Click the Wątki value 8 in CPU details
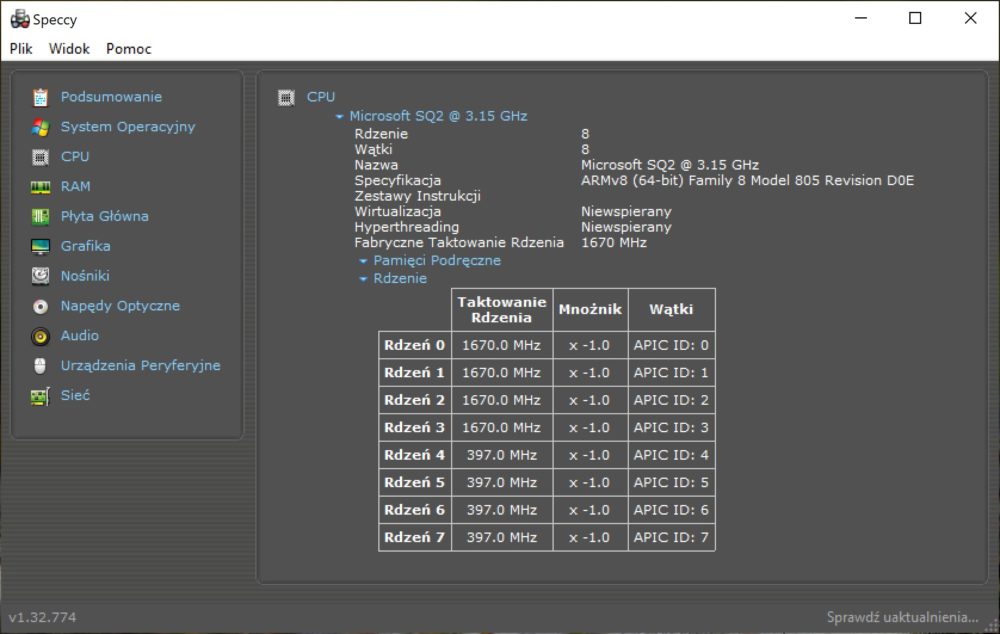Screen dimensions: 1000x634 click(x=585, y=149)
